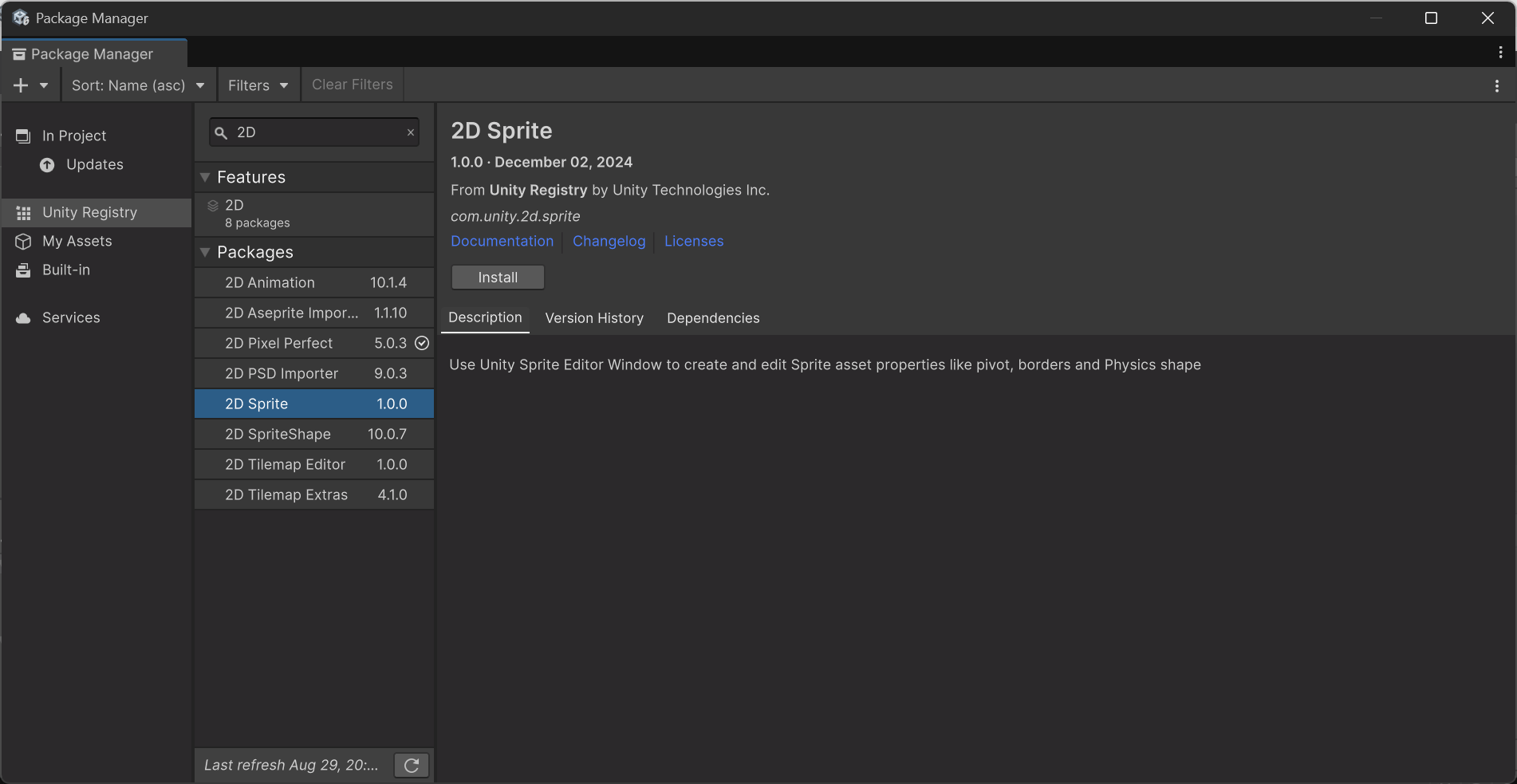Select the 2D Tilemap Extras package
Screen dimensions: 1517x784
314,494
